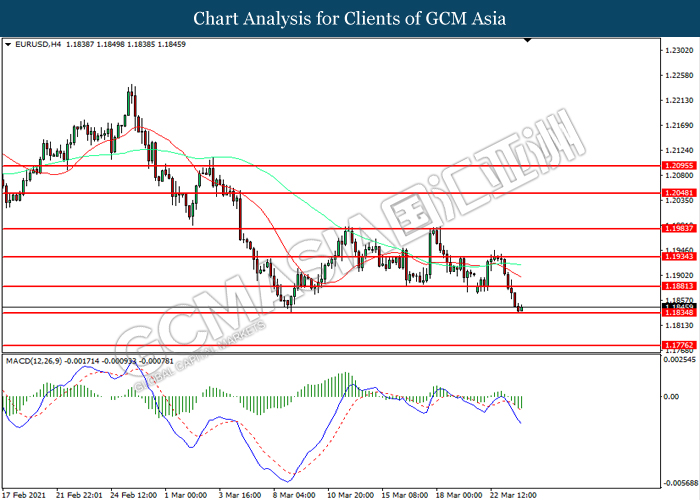Click the 15 Mar 08:00 time label

point(404,495)
